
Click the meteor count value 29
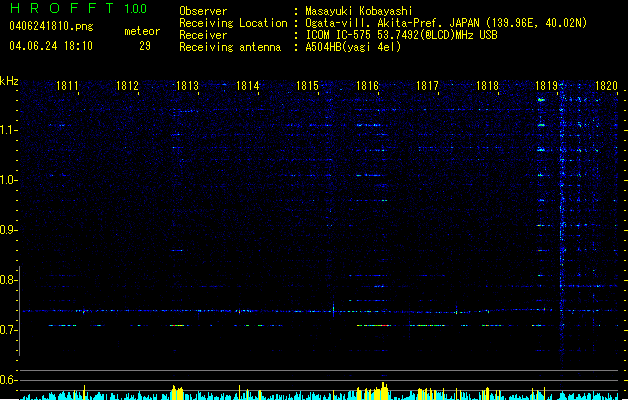coord(145,46)
